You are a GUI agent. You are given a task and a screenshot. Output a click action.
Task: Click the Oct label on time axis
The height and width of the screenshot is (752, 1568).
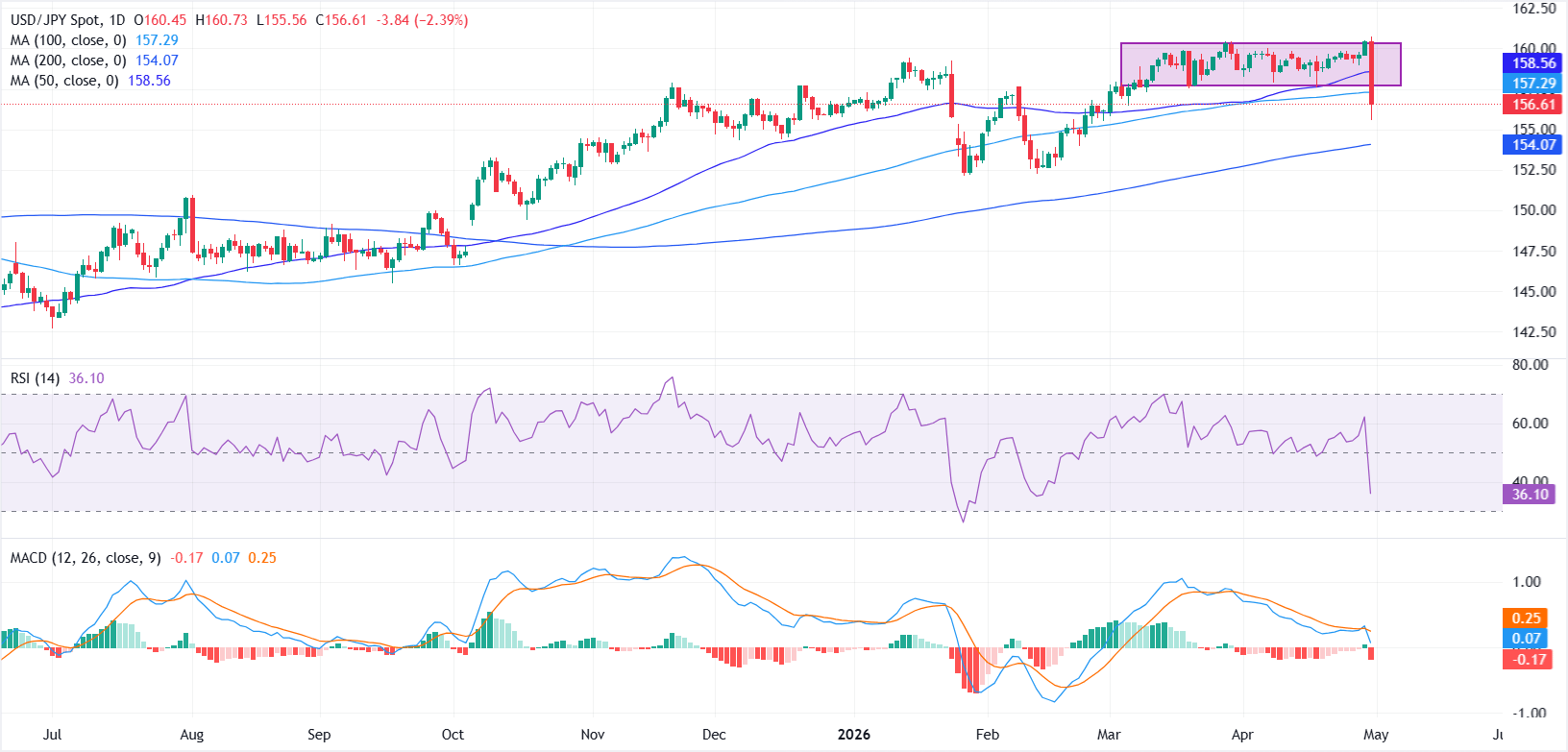coord(453,735)
